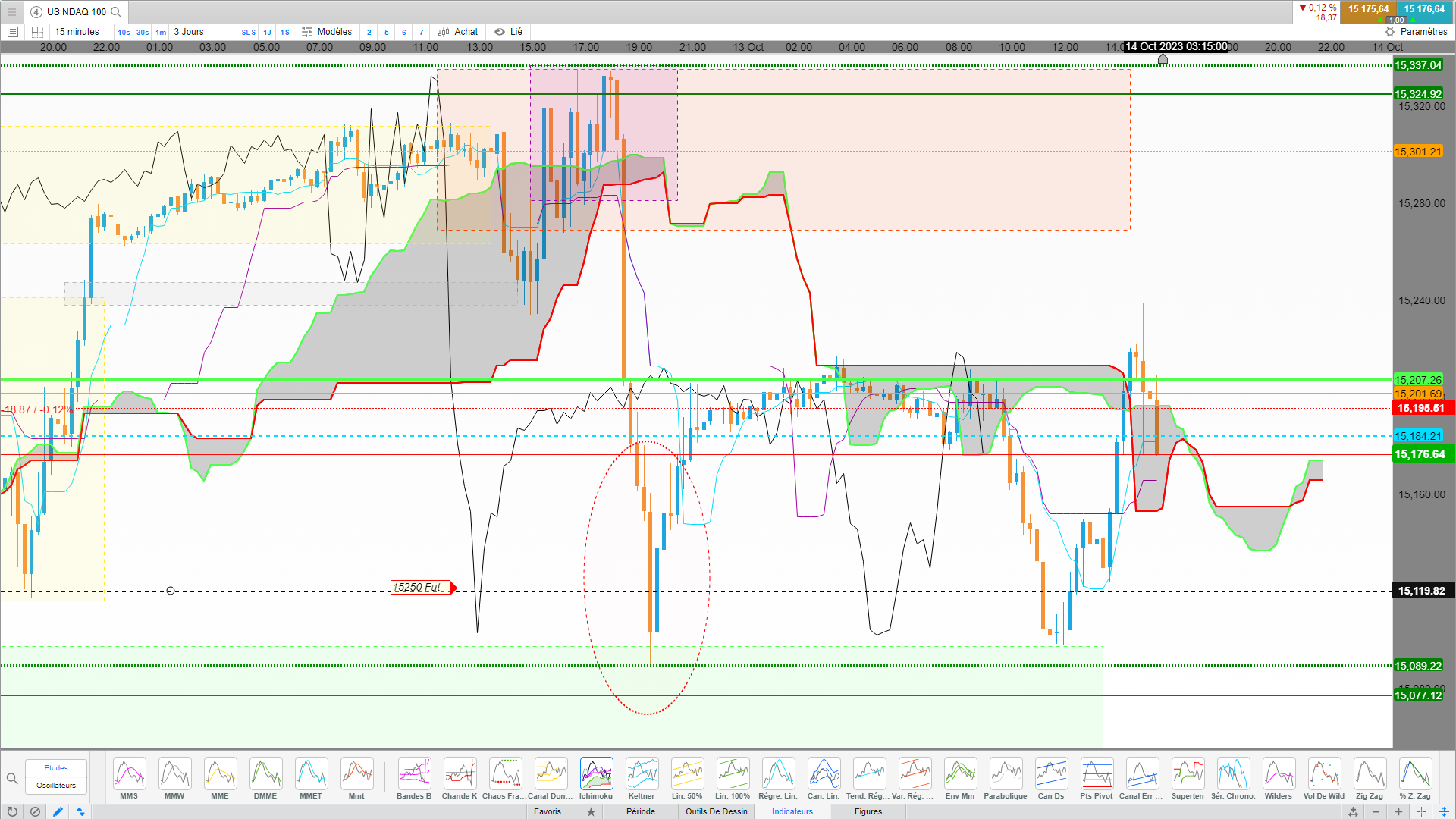This screenshot has width=1456, height=819.
Task: Click the refresh arrow icon bottom-left
Action: click(x=12, y=811)
